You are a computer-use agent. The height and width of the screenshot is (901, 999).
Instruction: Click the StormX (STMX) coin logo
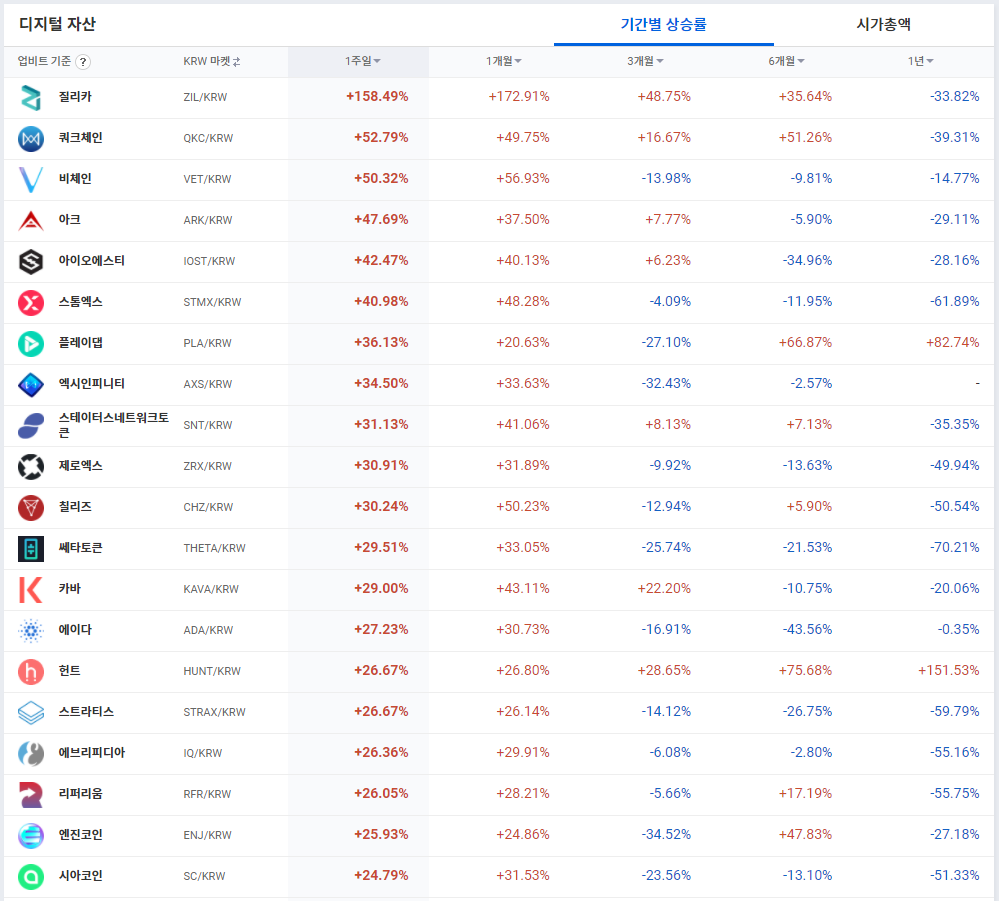31,303
